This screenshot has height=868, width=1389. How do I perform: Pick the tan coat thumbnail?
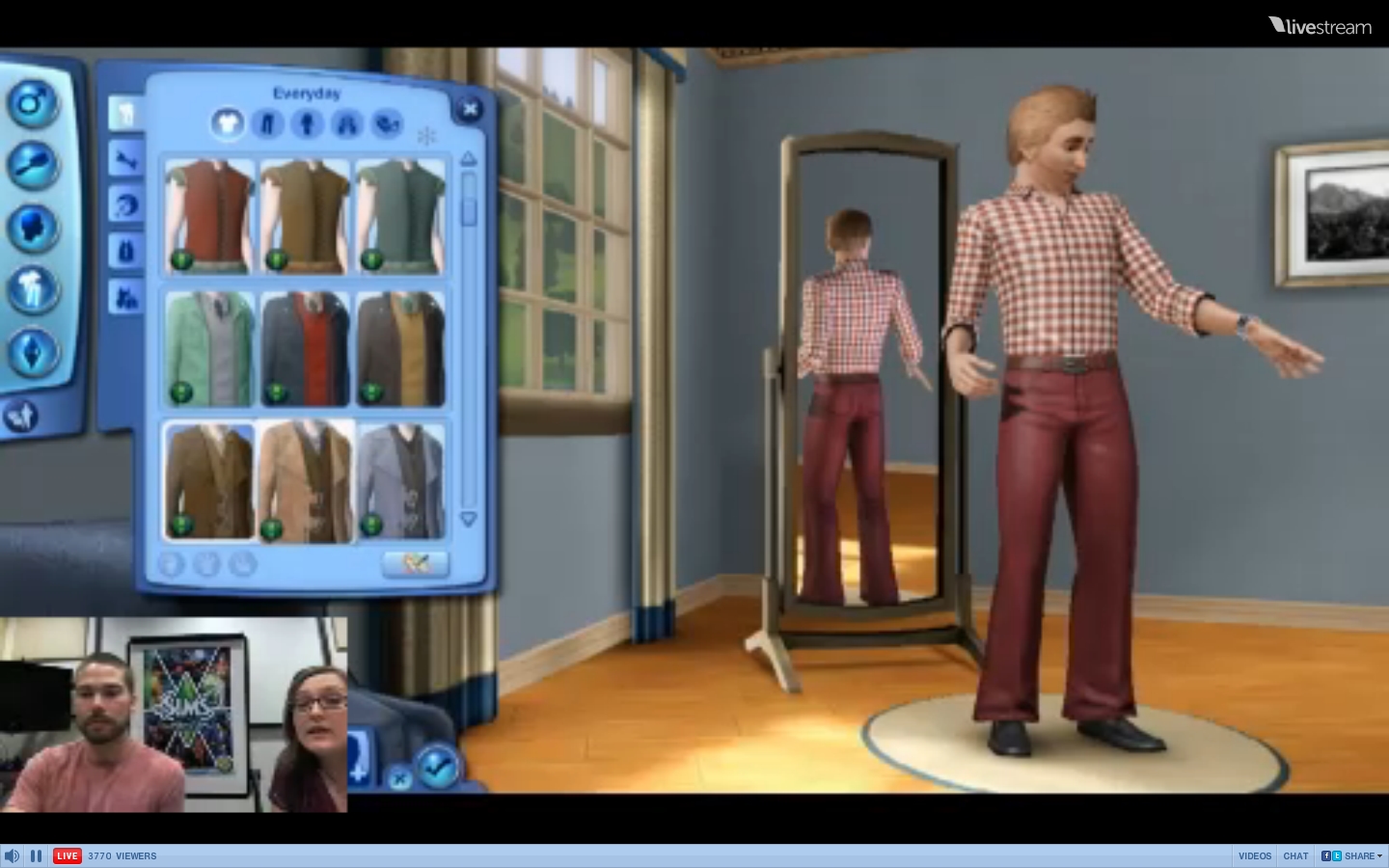click(x=306, y=480)
